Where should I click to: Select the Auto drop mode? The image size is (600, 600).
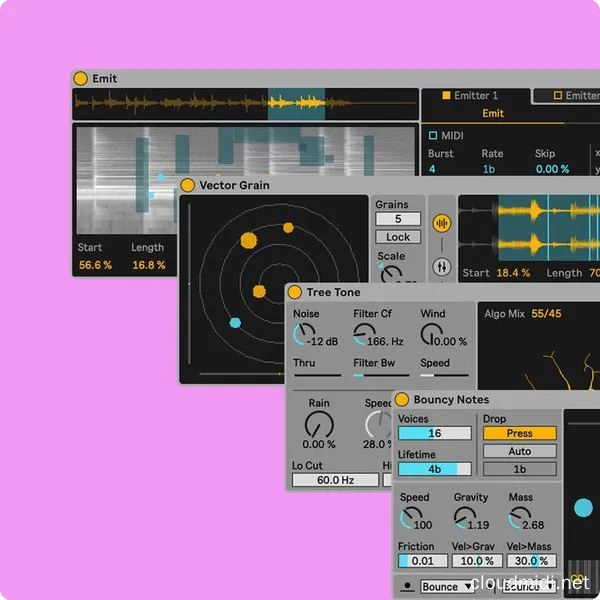(519, 451)
